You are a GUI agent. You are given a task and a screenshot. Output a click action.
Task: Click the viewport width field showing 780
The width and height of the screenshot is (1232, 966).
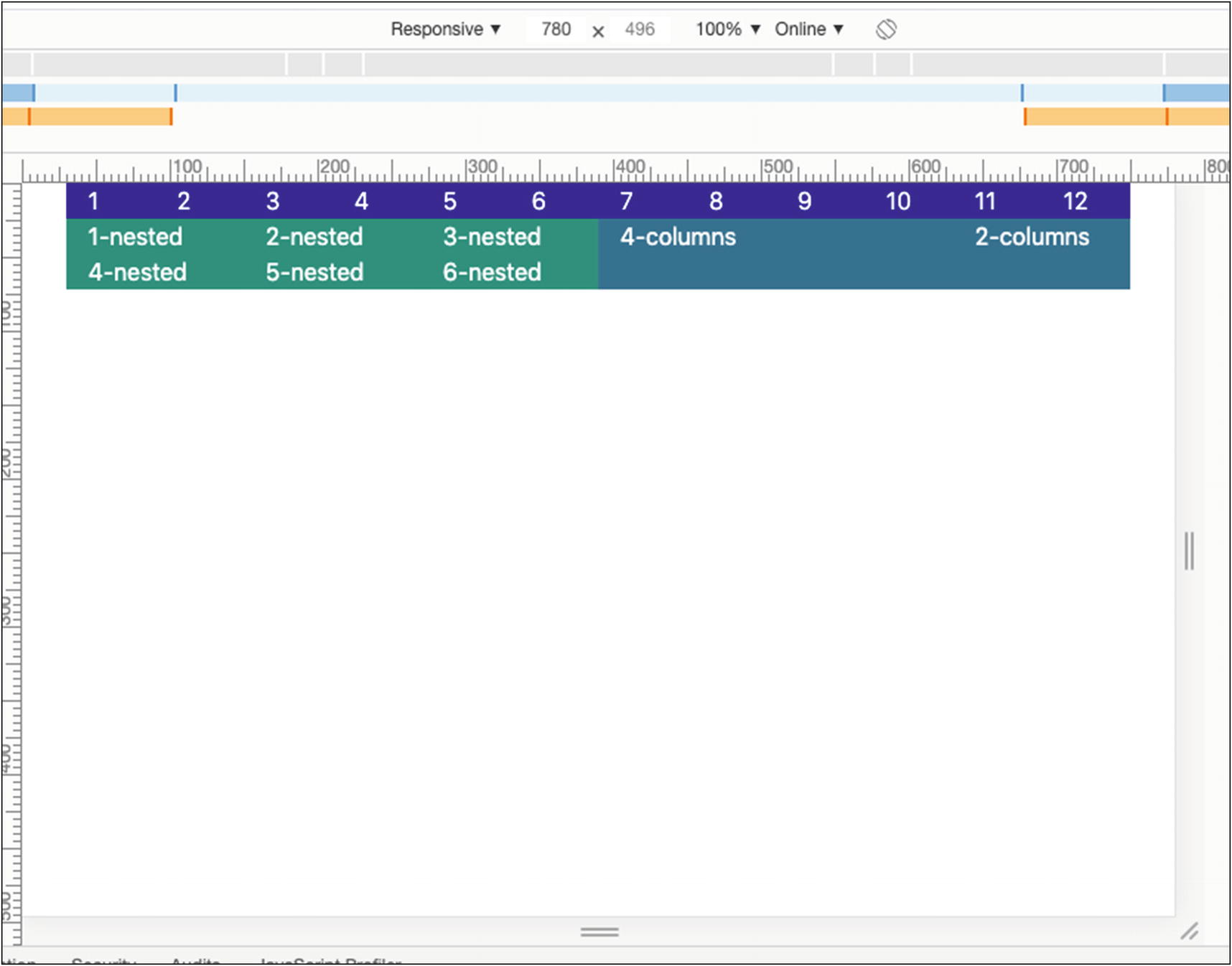(556, 29)
